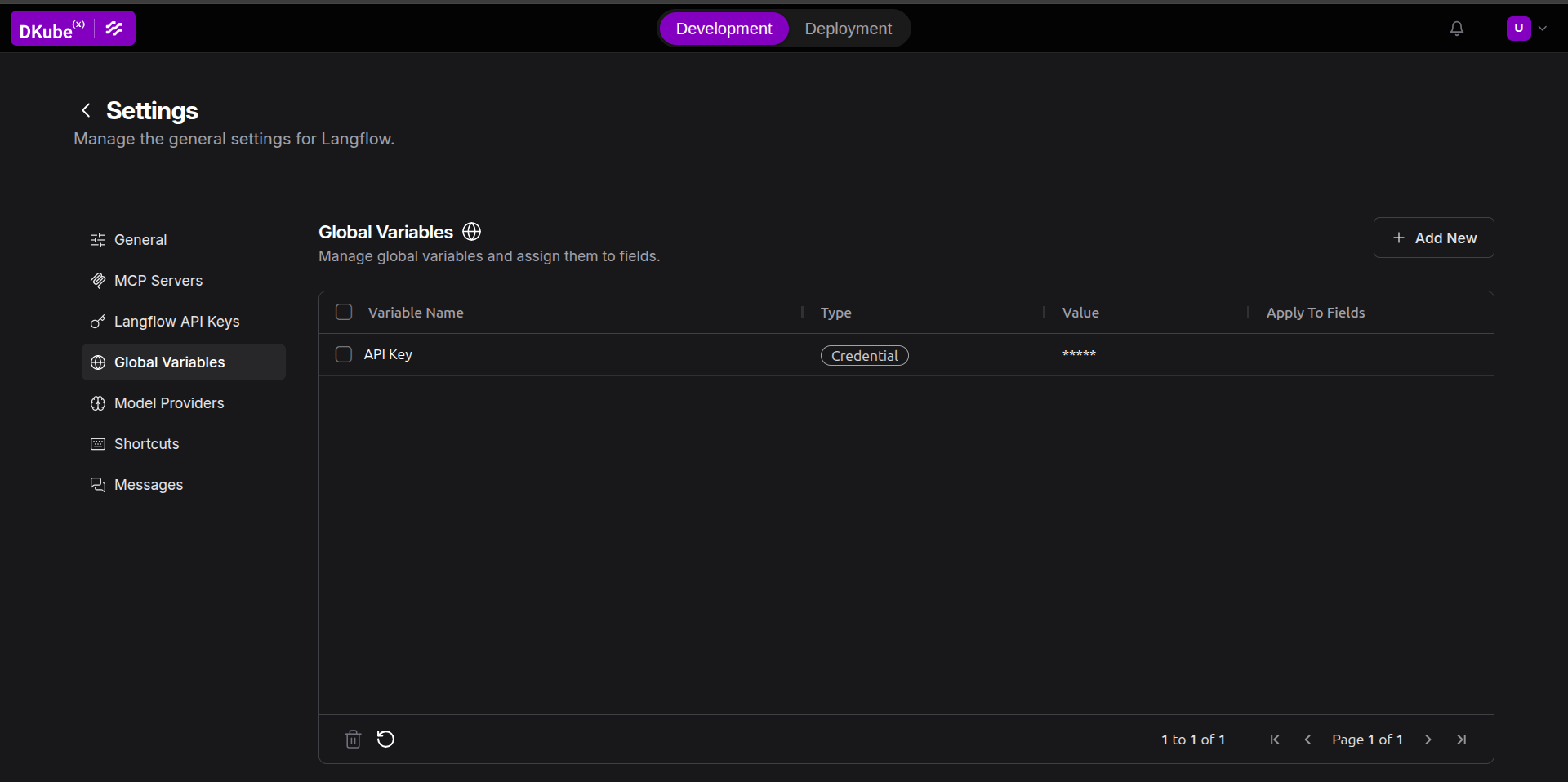1568x782 pixels.
Task: Switch to the Deployment tab
Action: (848, 29)
